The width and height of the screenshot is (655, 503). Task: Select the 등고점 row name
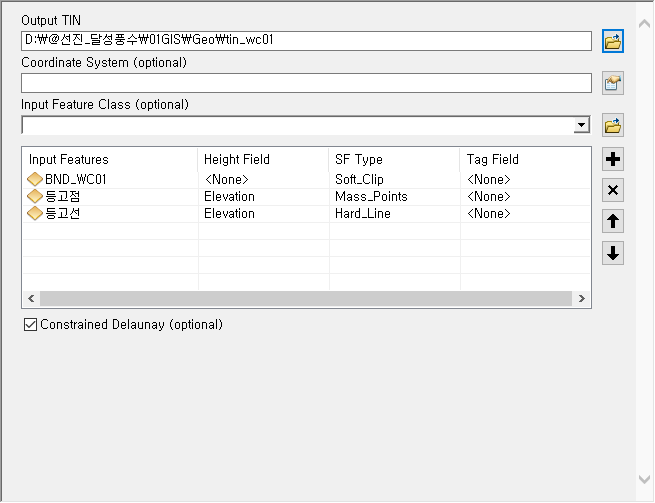point(62,196)
